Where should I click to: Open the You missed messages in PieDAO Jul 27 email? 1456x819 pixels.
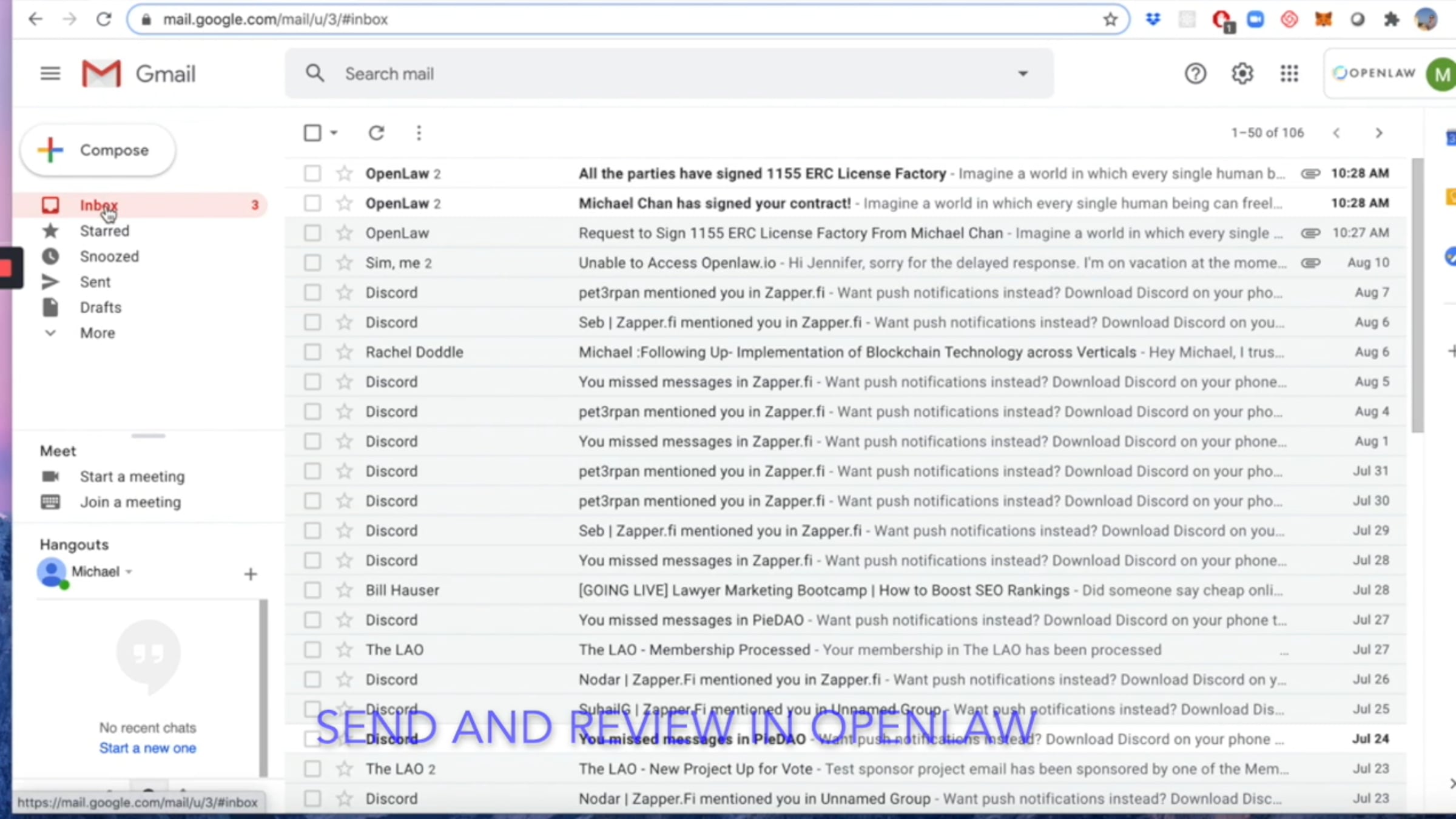846,620
